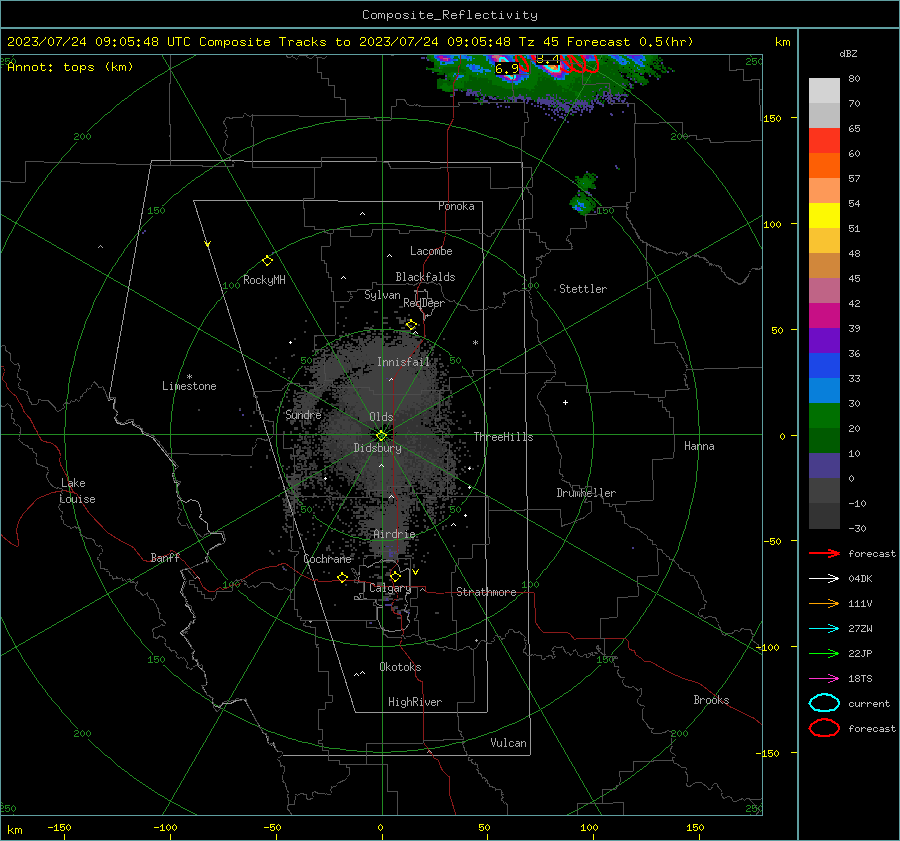Click the Didsbury label
This screenshot has height=841, width=900.
(x=377, y=448)
